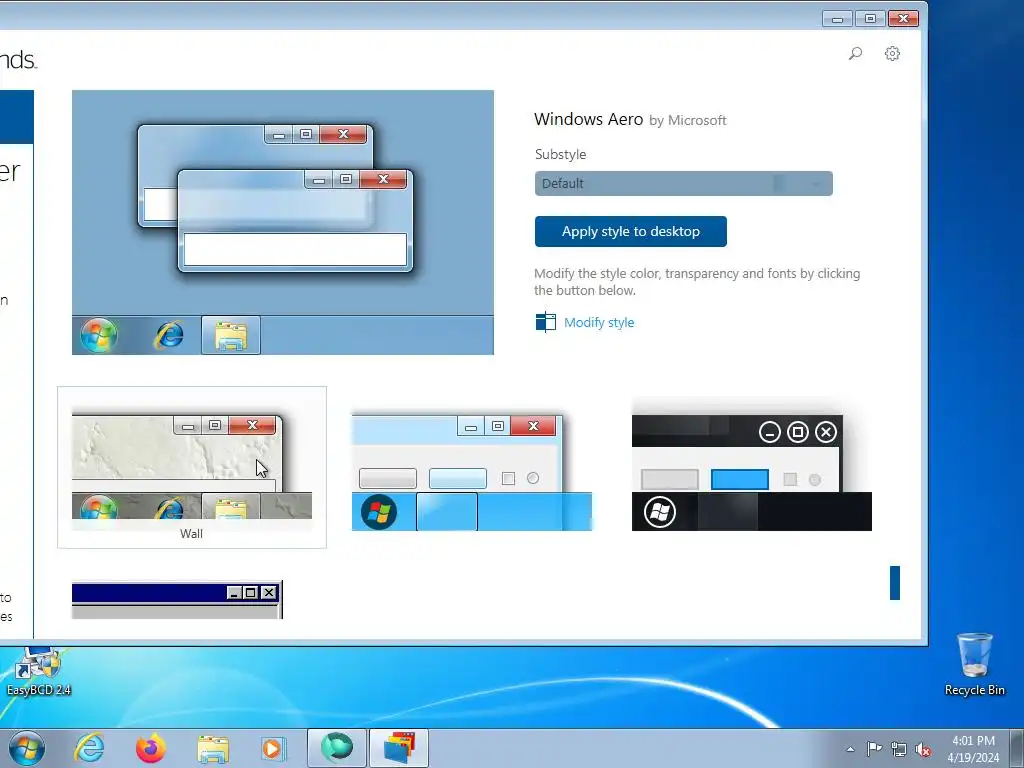Click the muted volume tray icon
Viewport: 1024px width, 768px height.
click(x=923, y=750)
